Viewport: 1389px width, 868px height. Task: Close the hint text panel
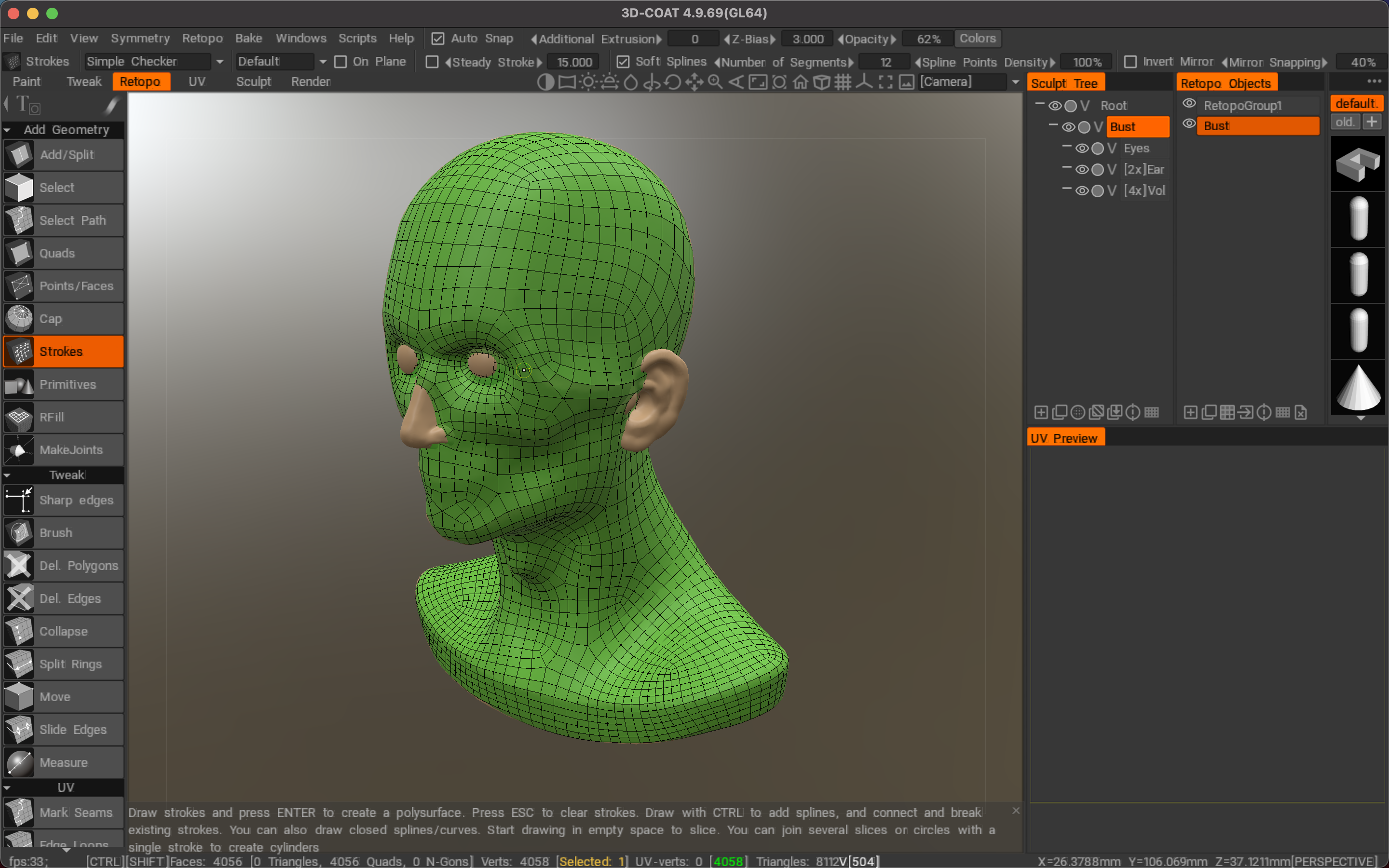click(x=1016, y=811)
